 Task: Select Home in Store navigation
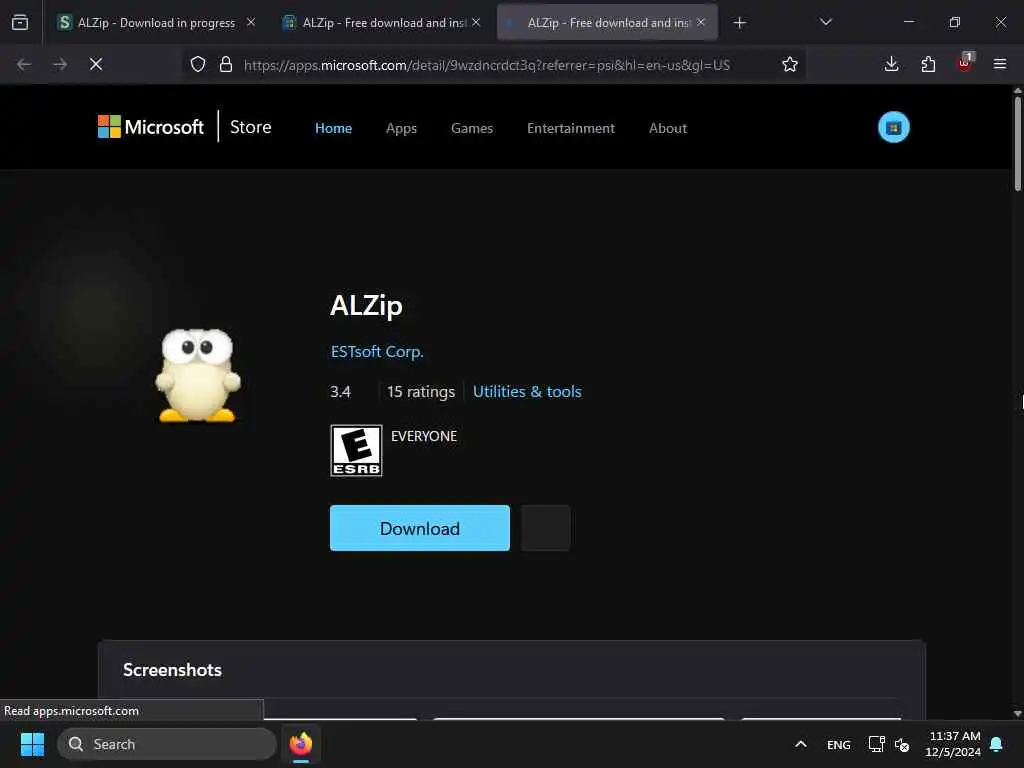coord(333,128)
